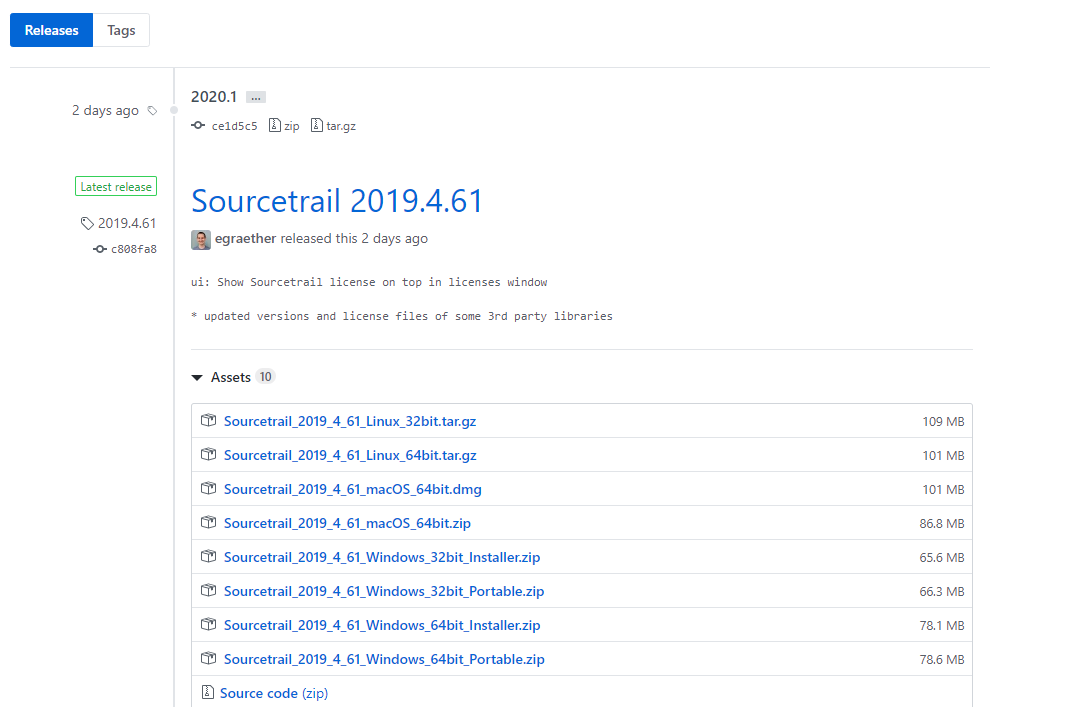Click the zip file icon for 2020.1
The image size is (1091, 707).
coord(275,125)
